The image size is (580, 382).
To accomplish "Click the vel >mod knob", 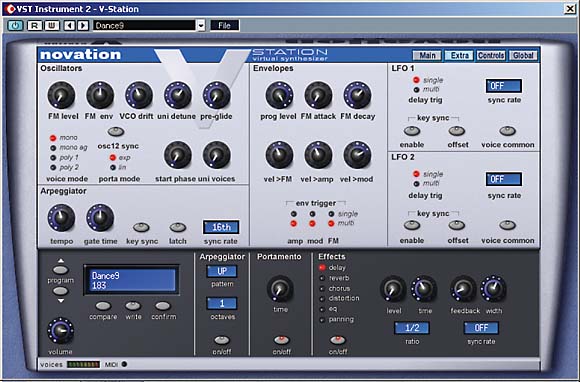I will (x=357, y=155).
